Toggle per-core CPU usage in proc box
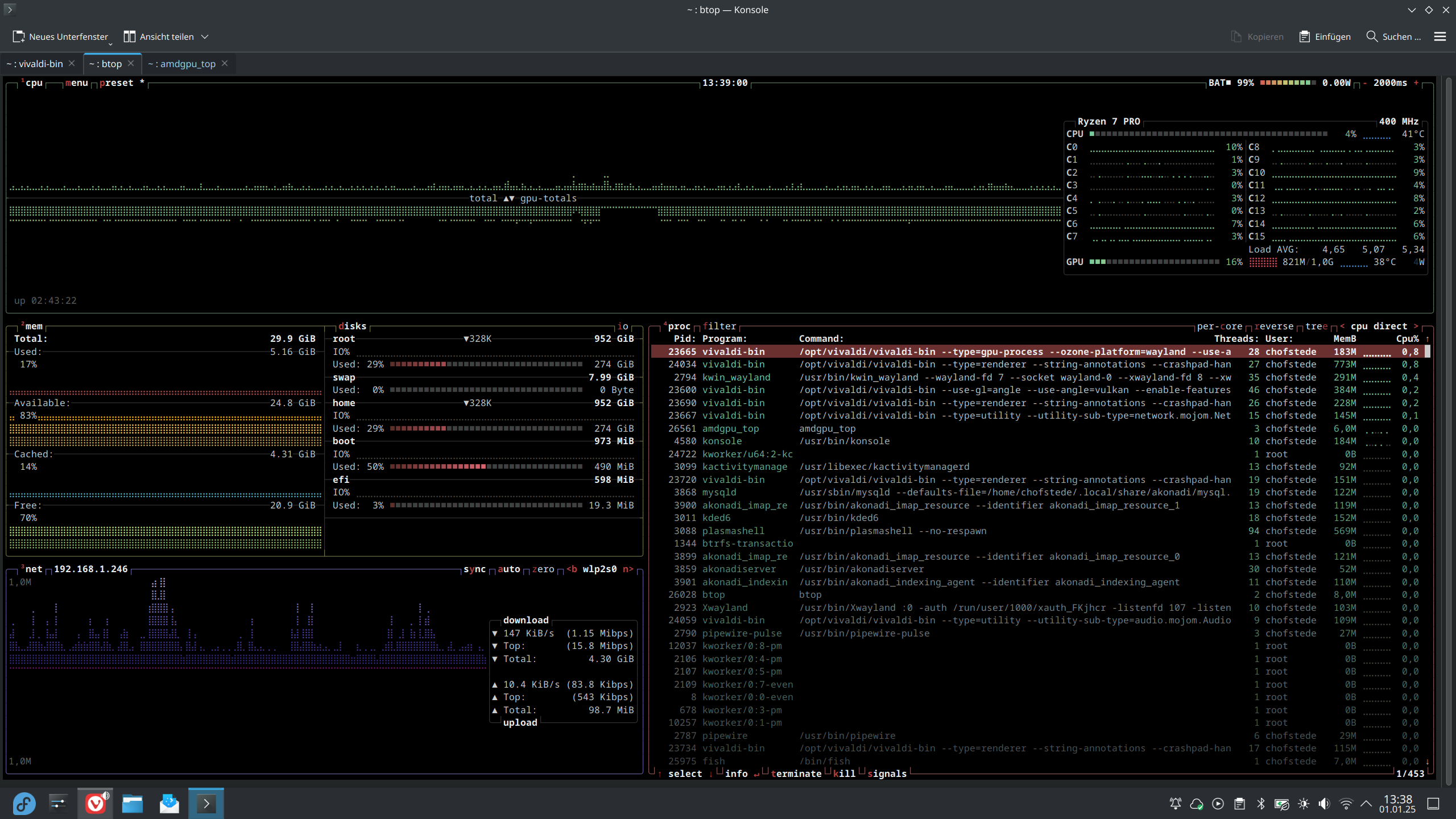The height and width of the screenshot is (819, 1456). click(1219, 326)
